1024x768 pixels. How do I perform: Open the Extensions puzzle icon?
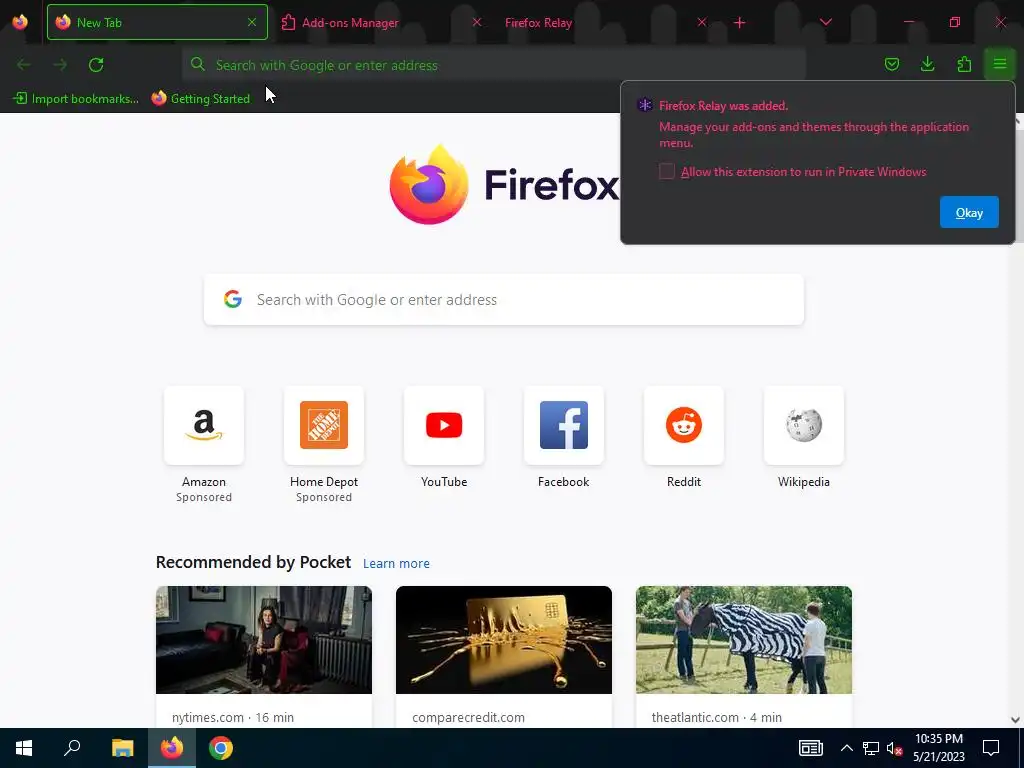[x=964, y=64]
